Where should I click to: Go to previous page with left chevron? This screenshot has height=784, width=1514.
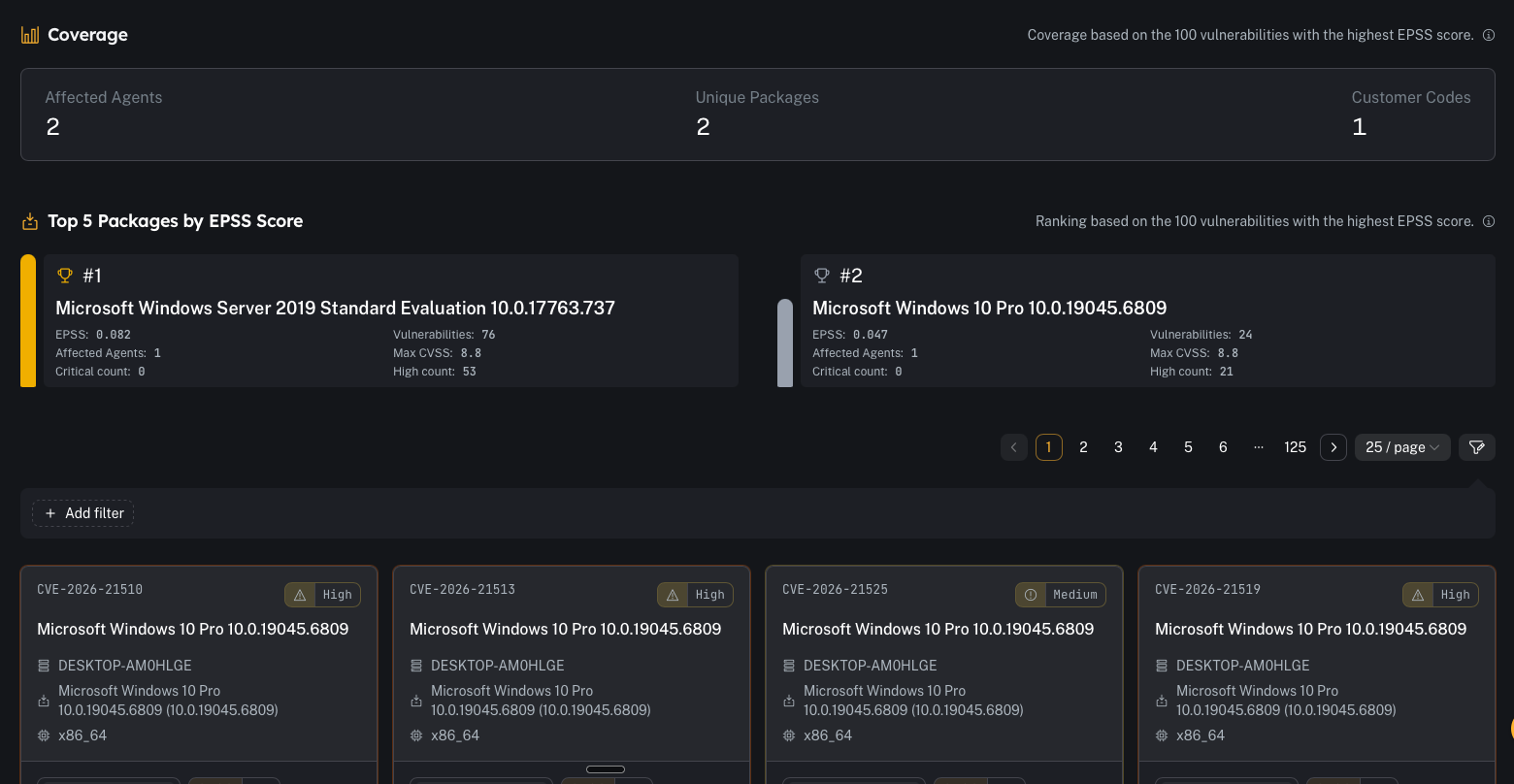1014,447
